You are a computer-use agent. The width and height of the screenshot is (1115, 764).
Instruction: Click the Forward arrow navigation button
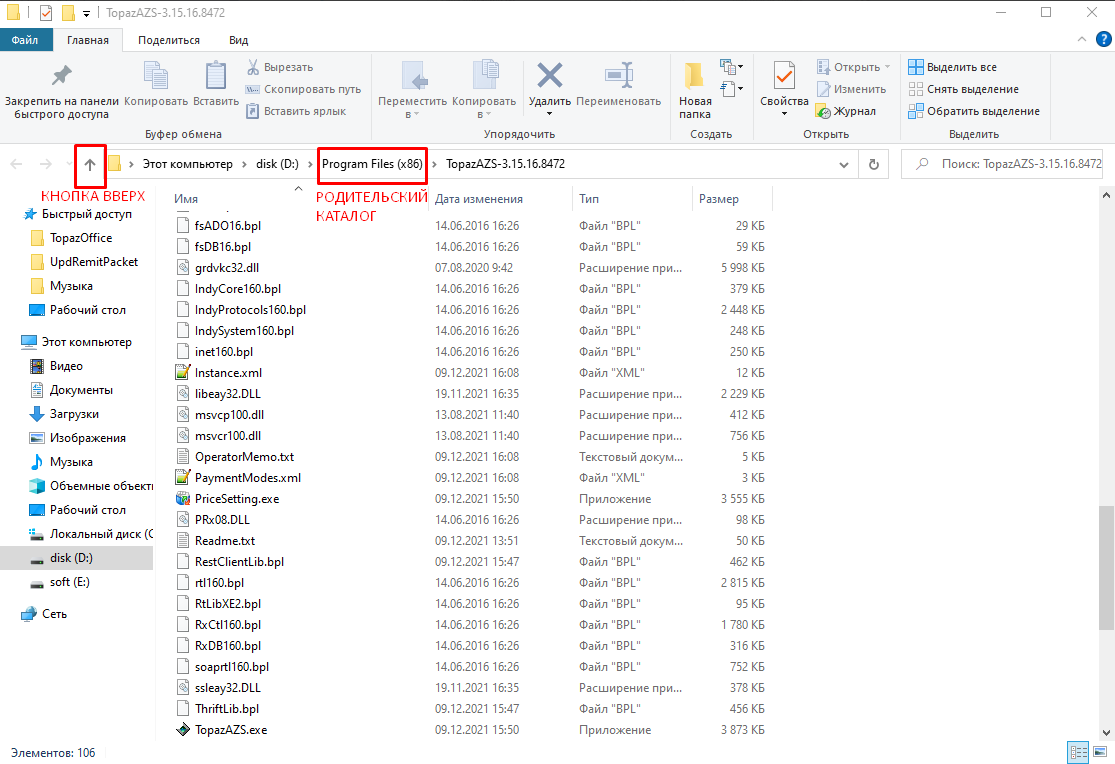pyautogui.click(x=46, y=164)
